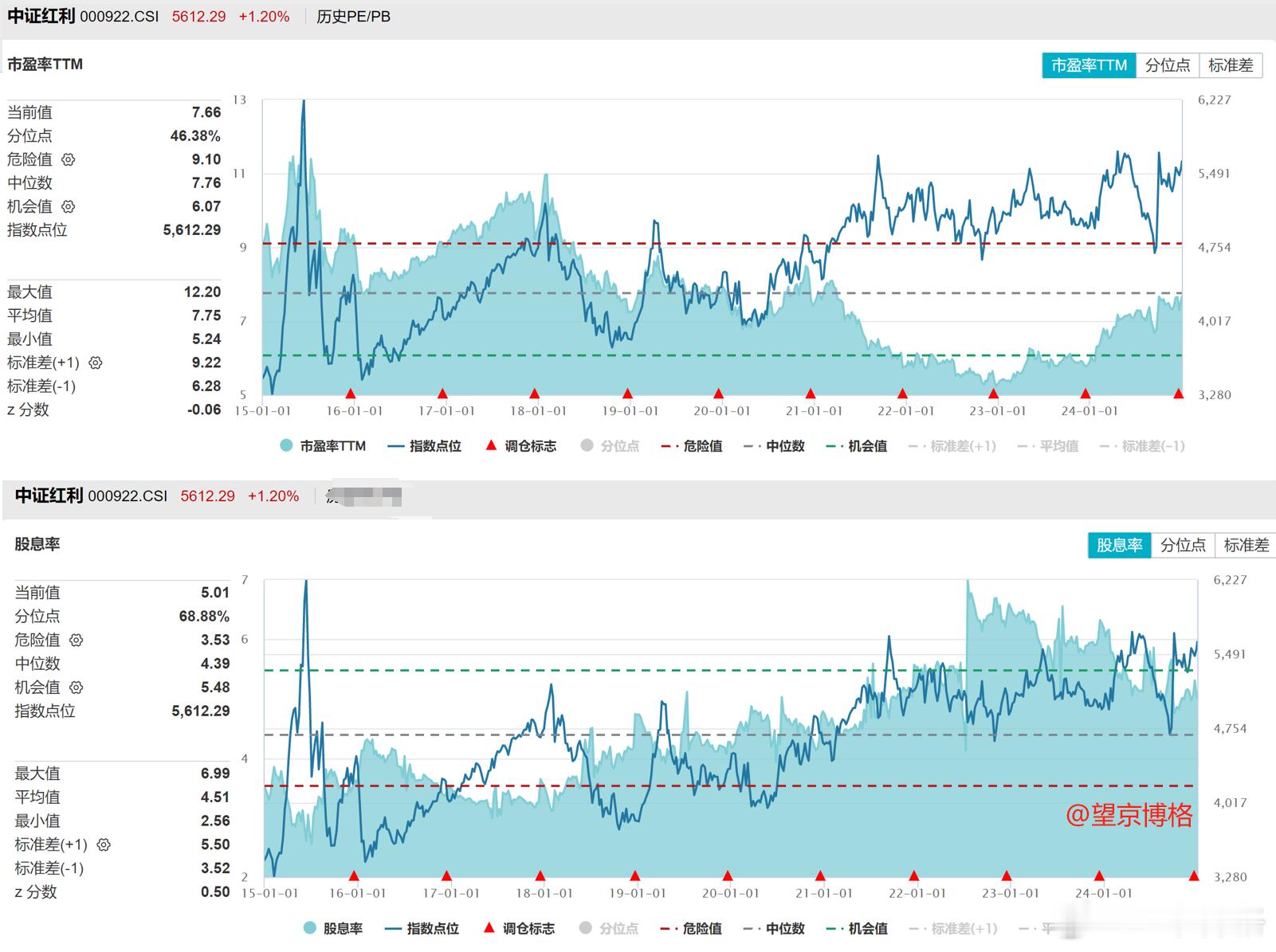
Task: Click 17-01-01 rebalance marker in 市盈率TTM chart
Action: (x=442, y=394)
